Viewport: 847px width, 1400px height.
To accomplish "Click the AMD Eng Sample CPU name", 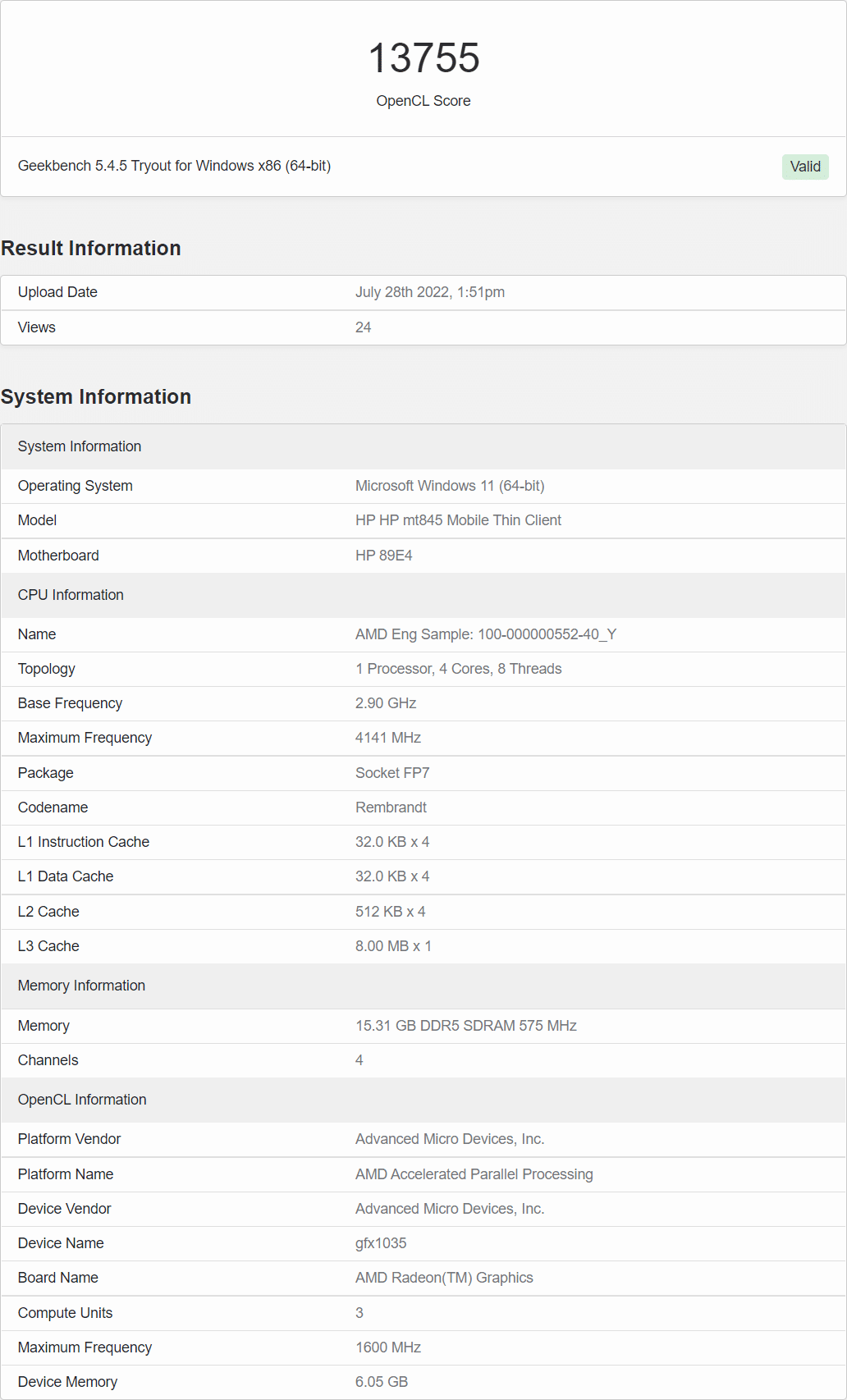I will pos(486,634).
